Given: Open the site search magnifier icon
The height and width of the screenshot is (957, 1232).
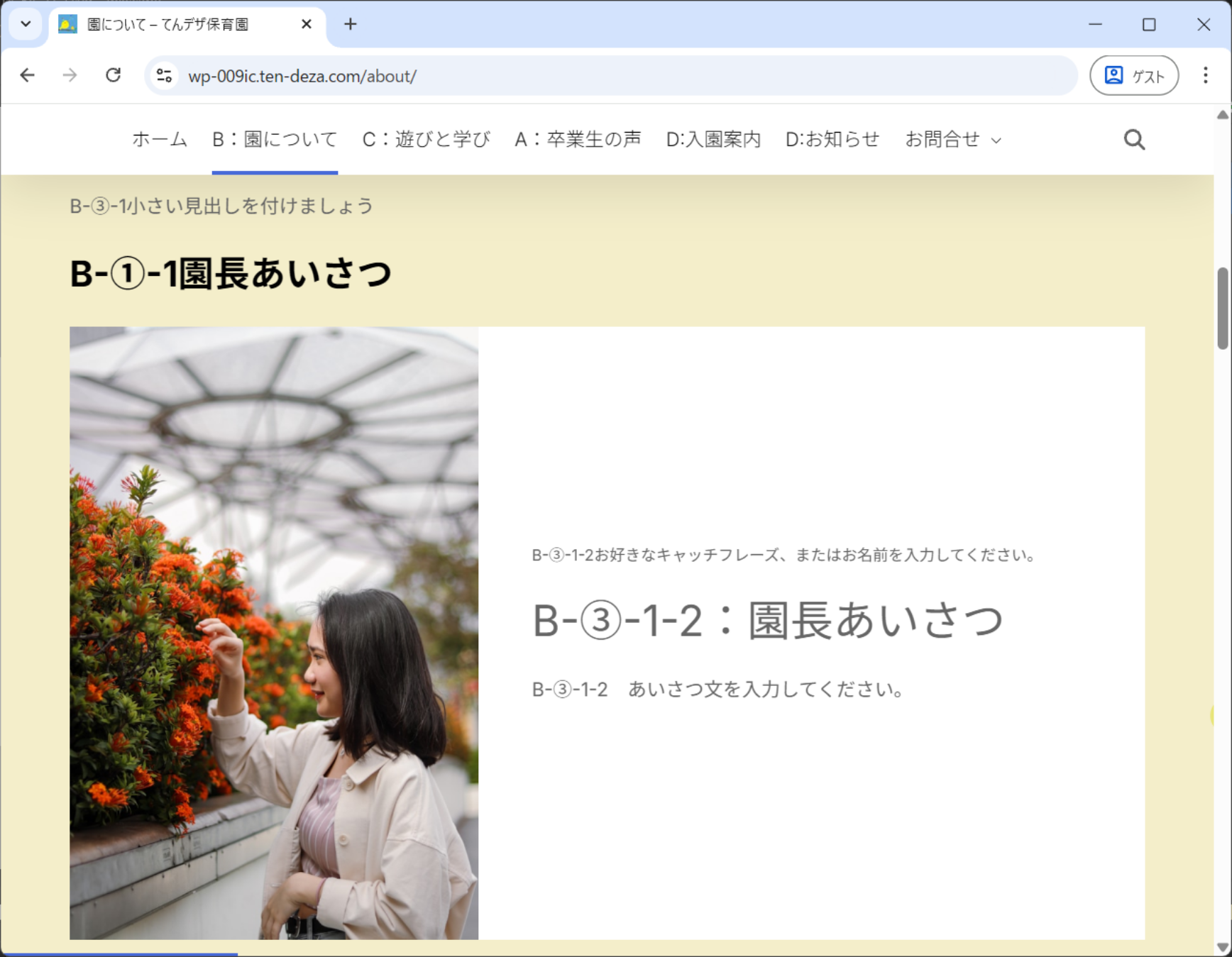Looking at the screenshot, I should point(1134,140).
